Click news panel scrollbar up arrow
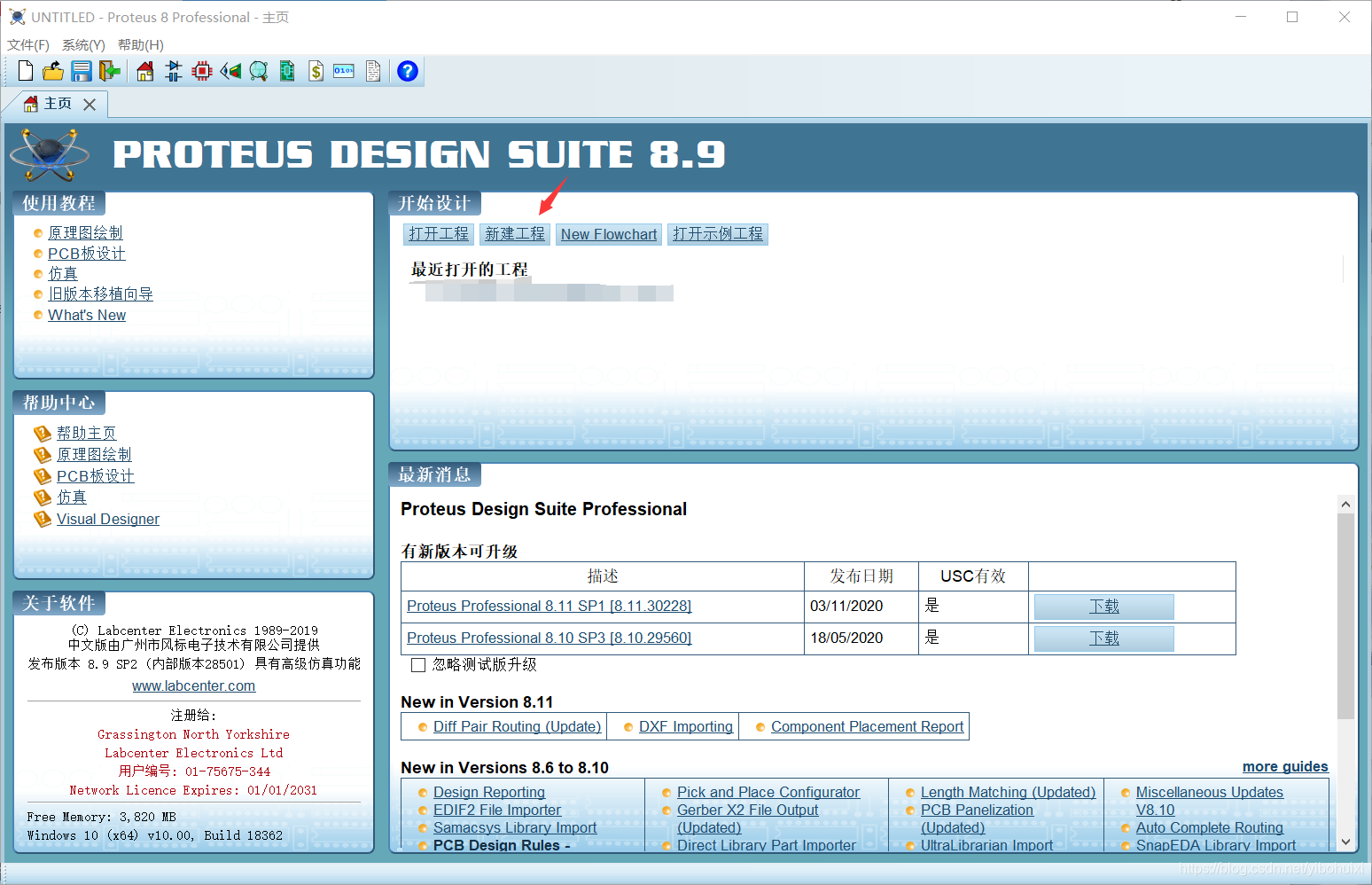The height and width of the screenshot is (885, 1372). point(1345,504)
